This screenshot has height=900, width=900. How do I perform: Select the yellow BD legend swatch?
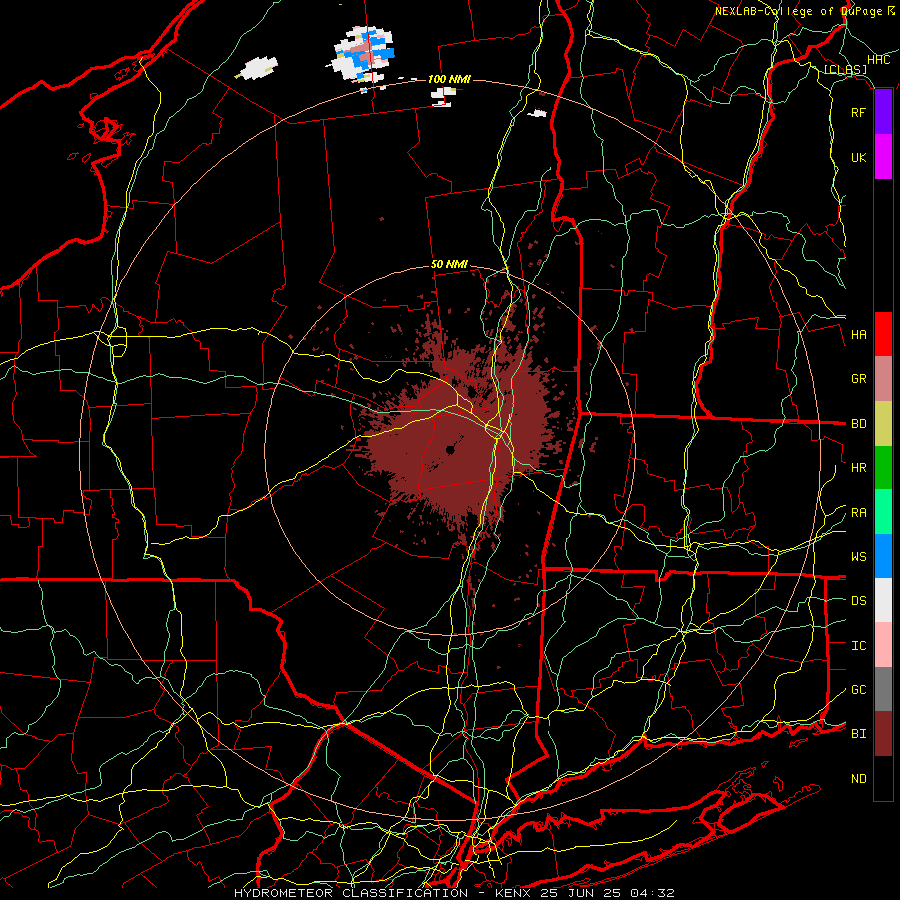pos(883,424)
